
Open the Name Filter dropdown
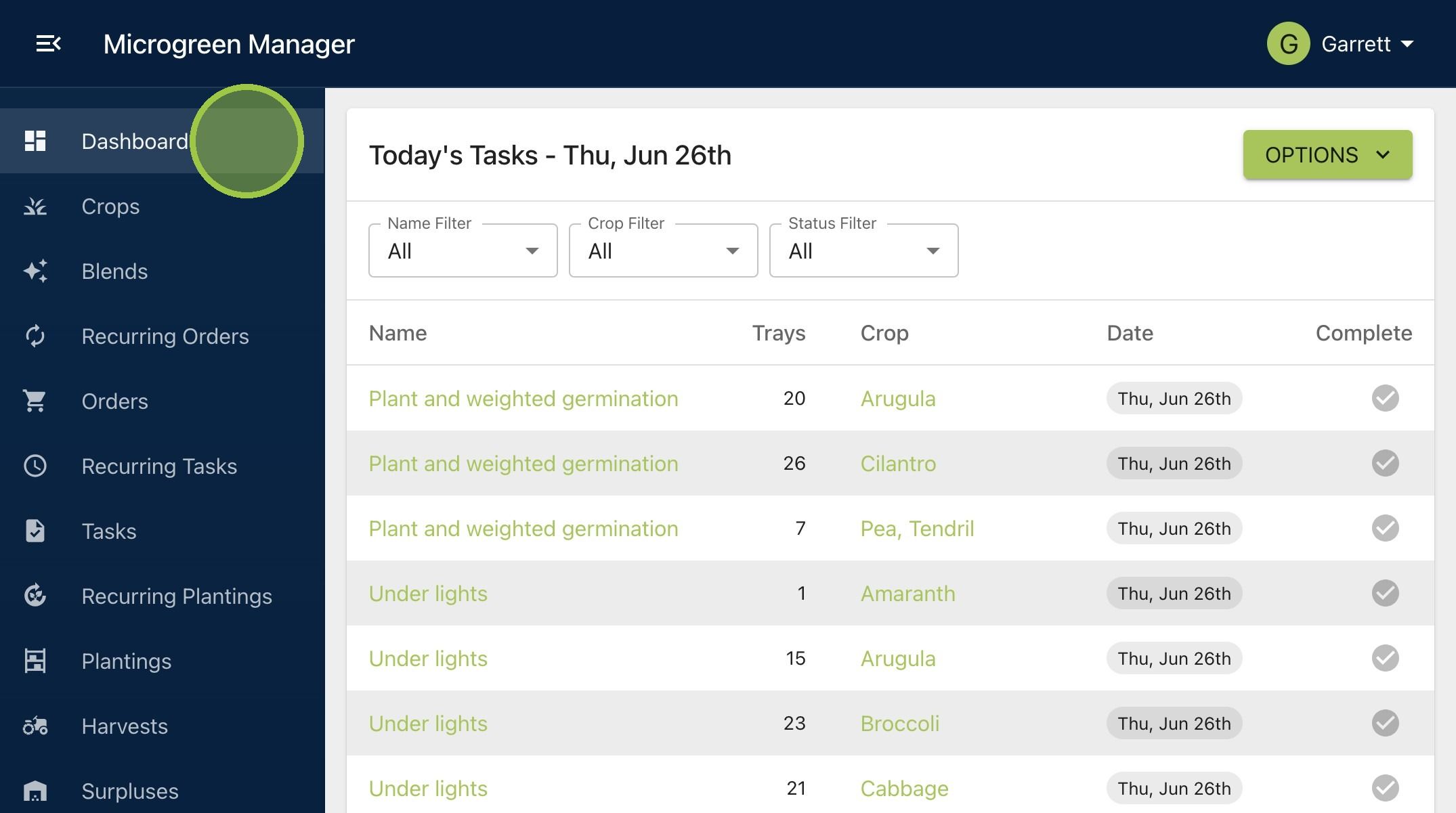tap(463, 250)
